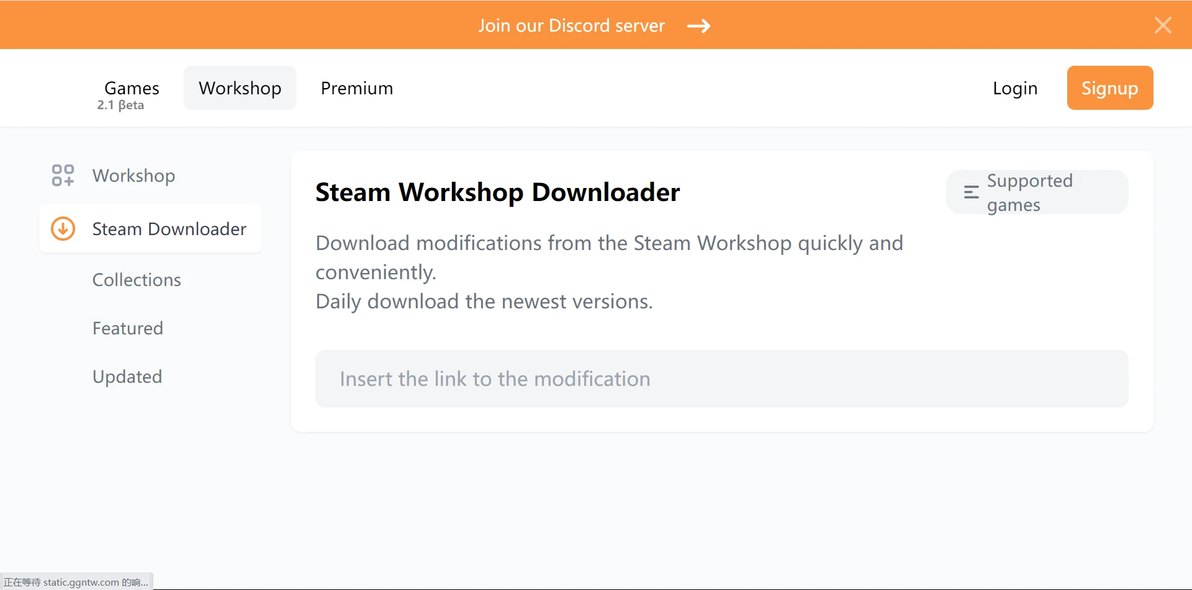The height and width of the screenshot is (590, 1192).
Task: Click the Workshop grid-plus sidebar icon
Action: pyautogui.click(x=63, y=176)
